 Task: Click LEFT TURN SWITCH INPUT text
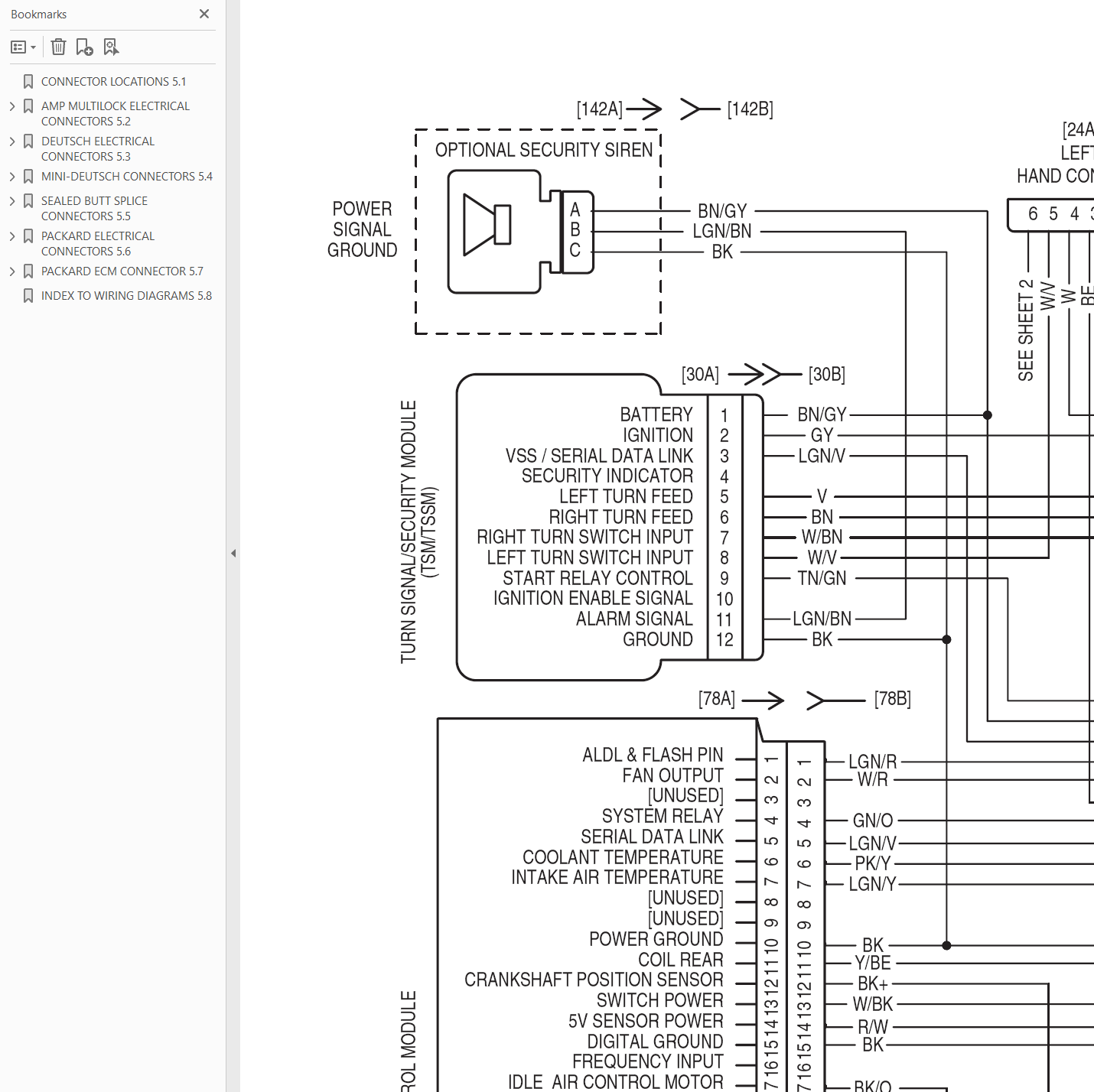590,557
